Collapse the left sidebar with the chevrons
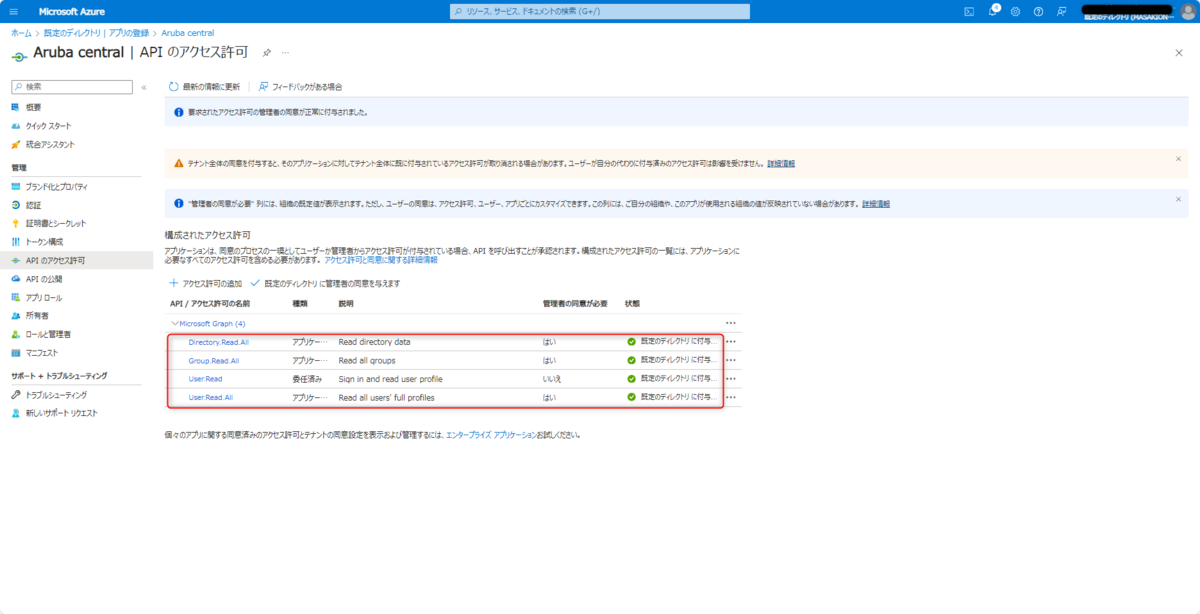Image resolution: width=1200 pixels, height=614 pixels. (x=144, y=87)
